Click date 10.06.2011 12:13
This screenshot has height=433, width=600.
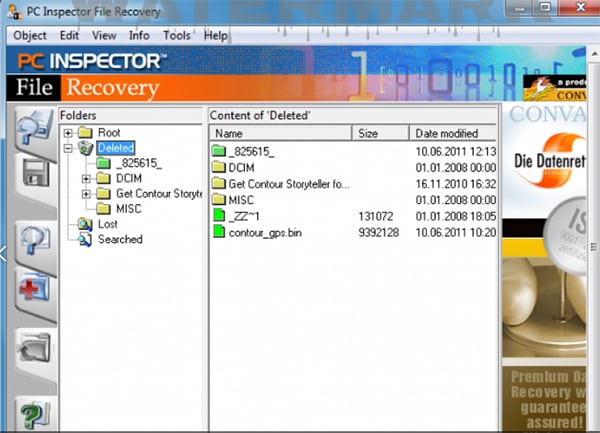pyautogui.click(x=456, y=151)
